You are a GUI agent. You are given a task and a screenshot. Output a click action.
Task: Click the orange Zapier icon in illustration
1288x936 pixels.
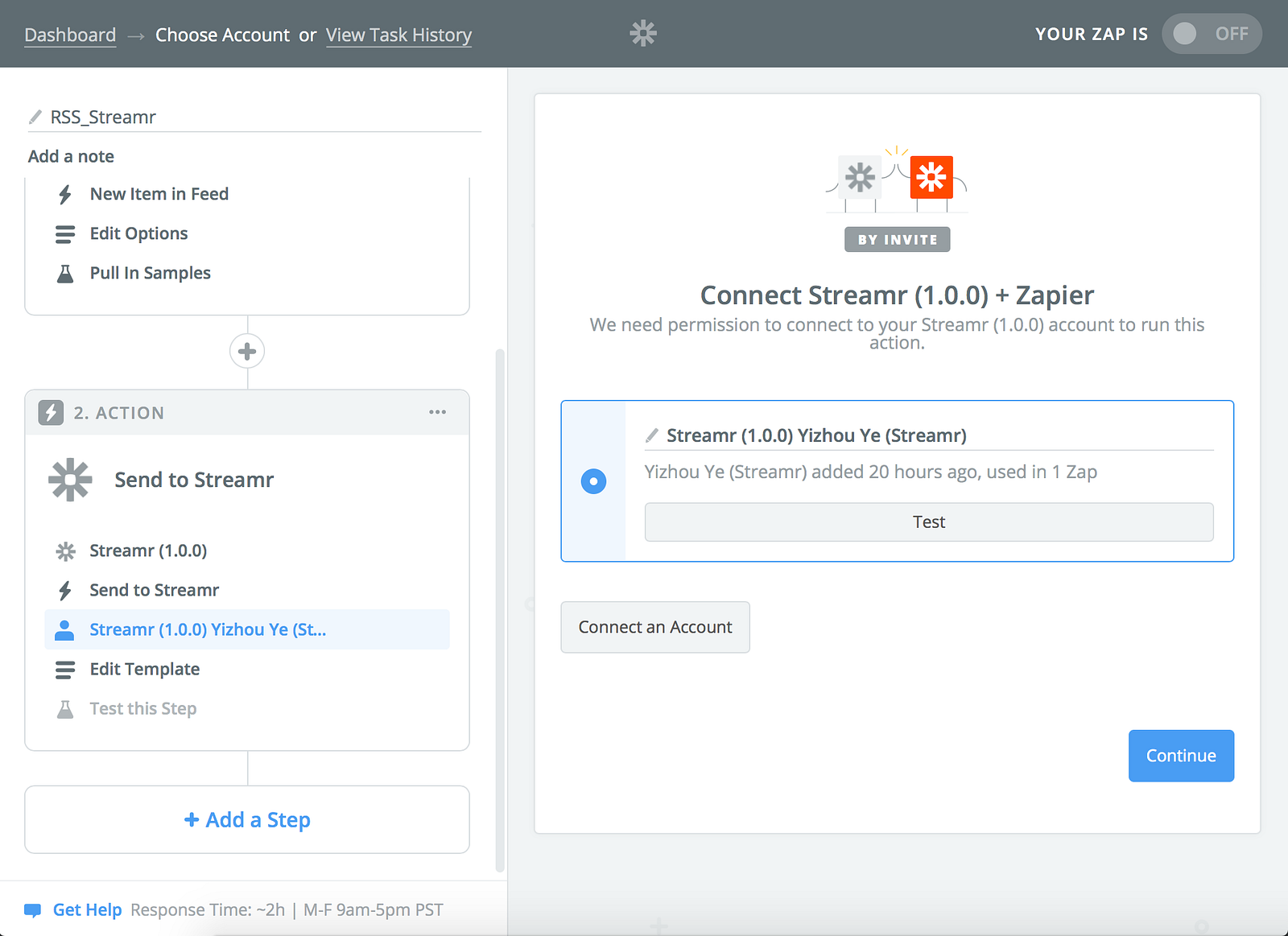[x=931, y=177]
